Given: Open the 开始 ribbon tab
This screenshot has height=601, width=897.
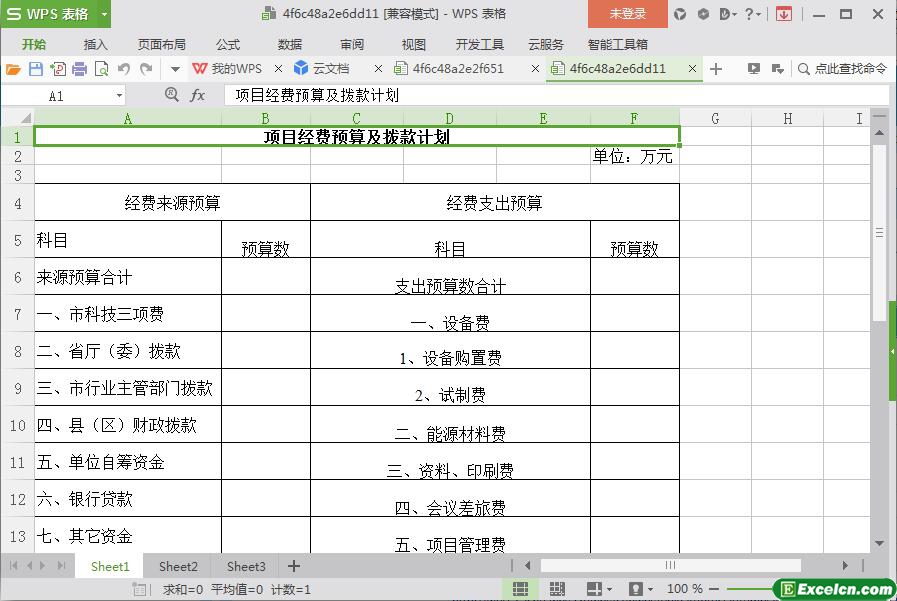Looking at the screenshot, I should pos(34,45).
